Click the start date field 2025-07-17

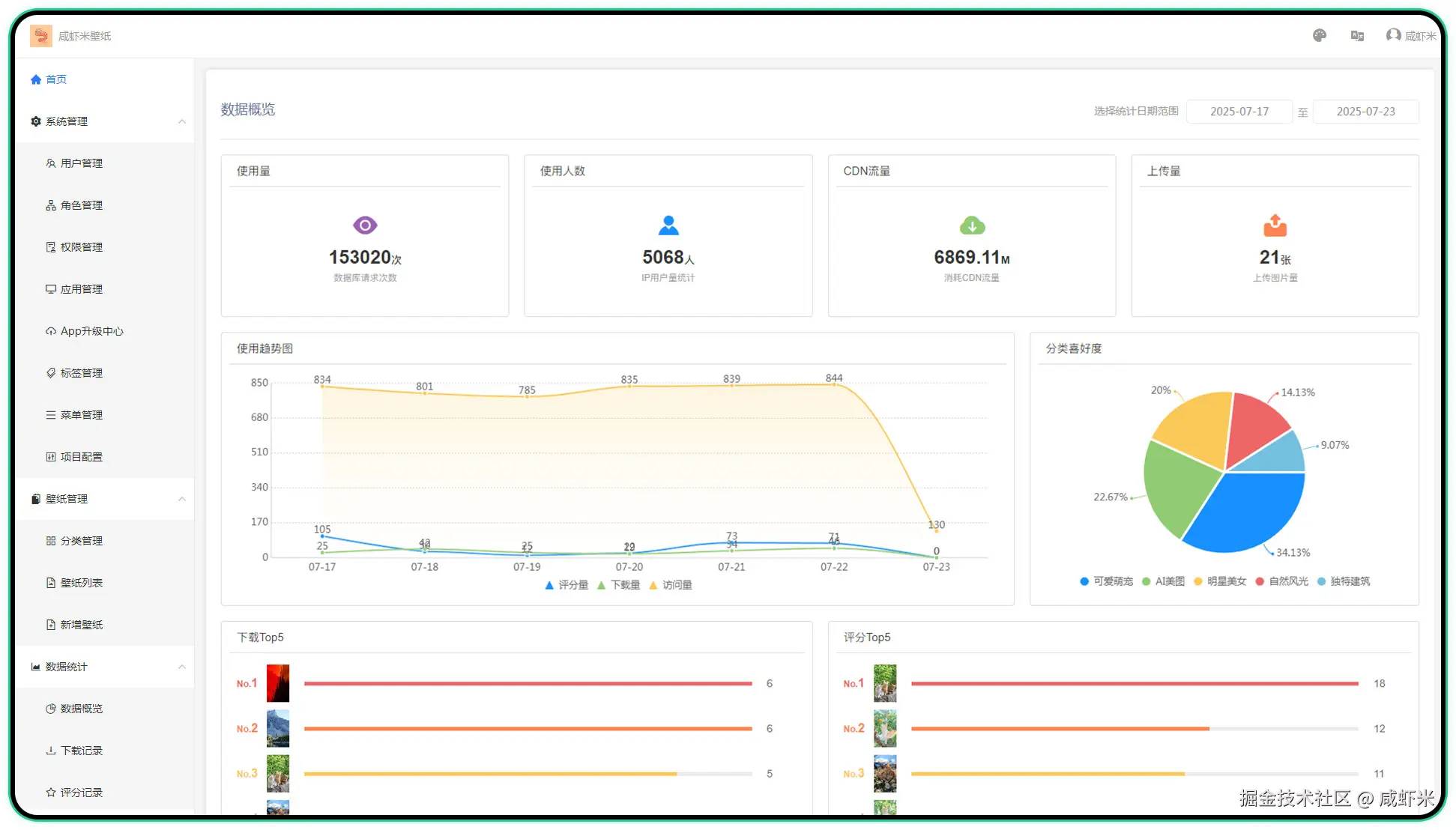click(1239, 112)
